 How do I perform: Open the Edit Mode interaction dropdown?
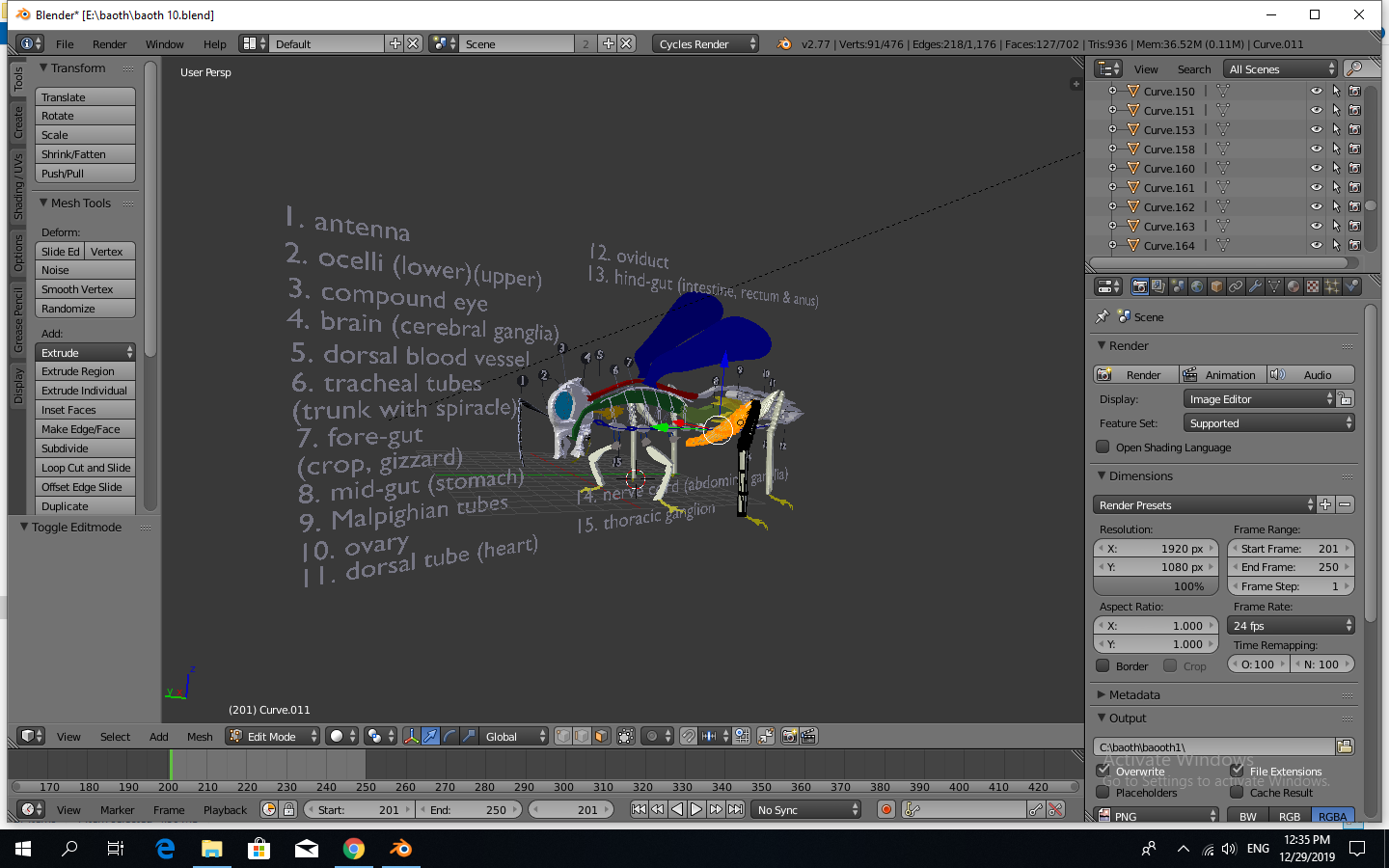pos(273,736)
